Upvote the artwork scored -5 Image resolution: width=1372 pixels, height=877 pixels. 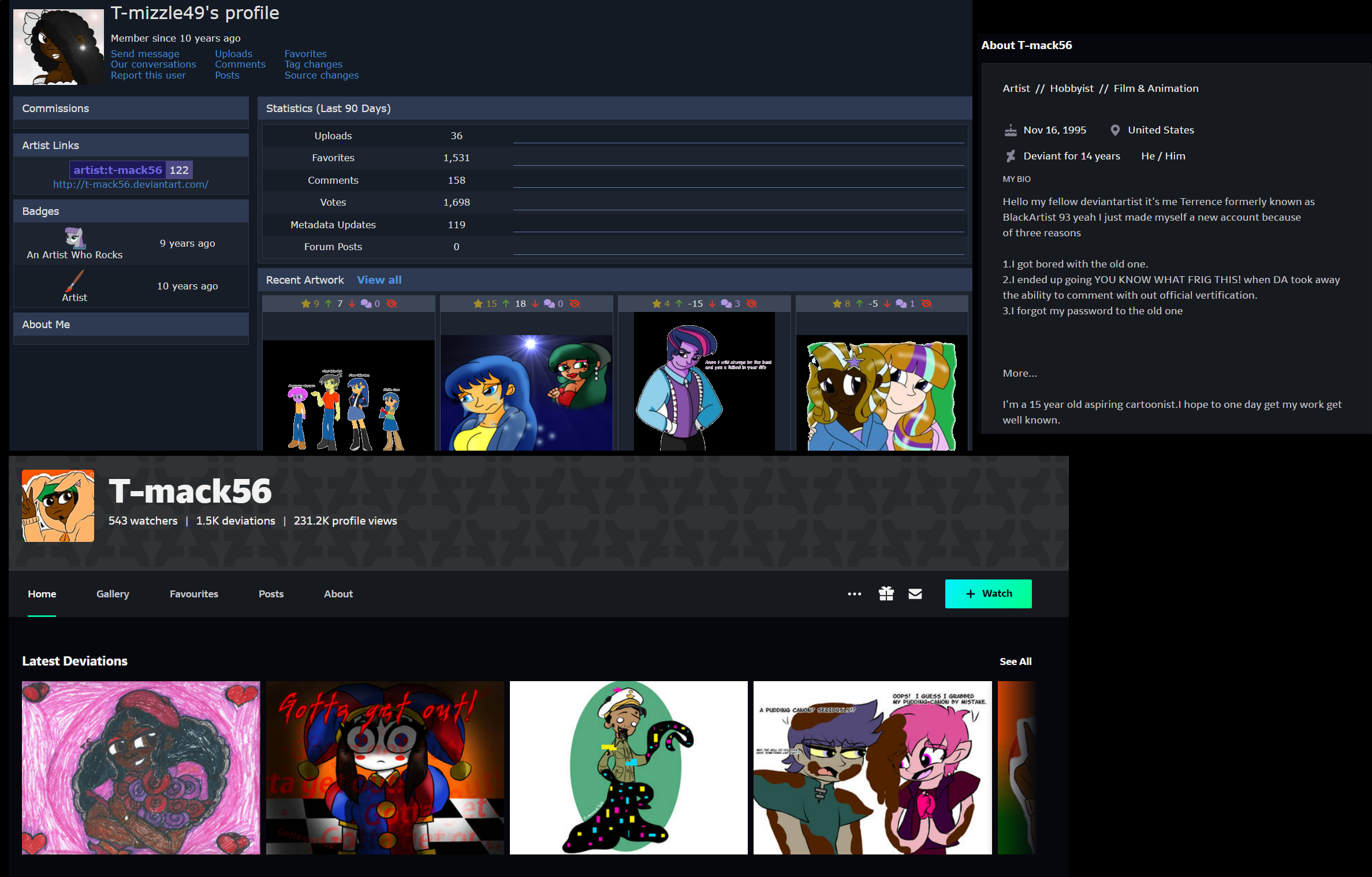click(x=860, y=304)
